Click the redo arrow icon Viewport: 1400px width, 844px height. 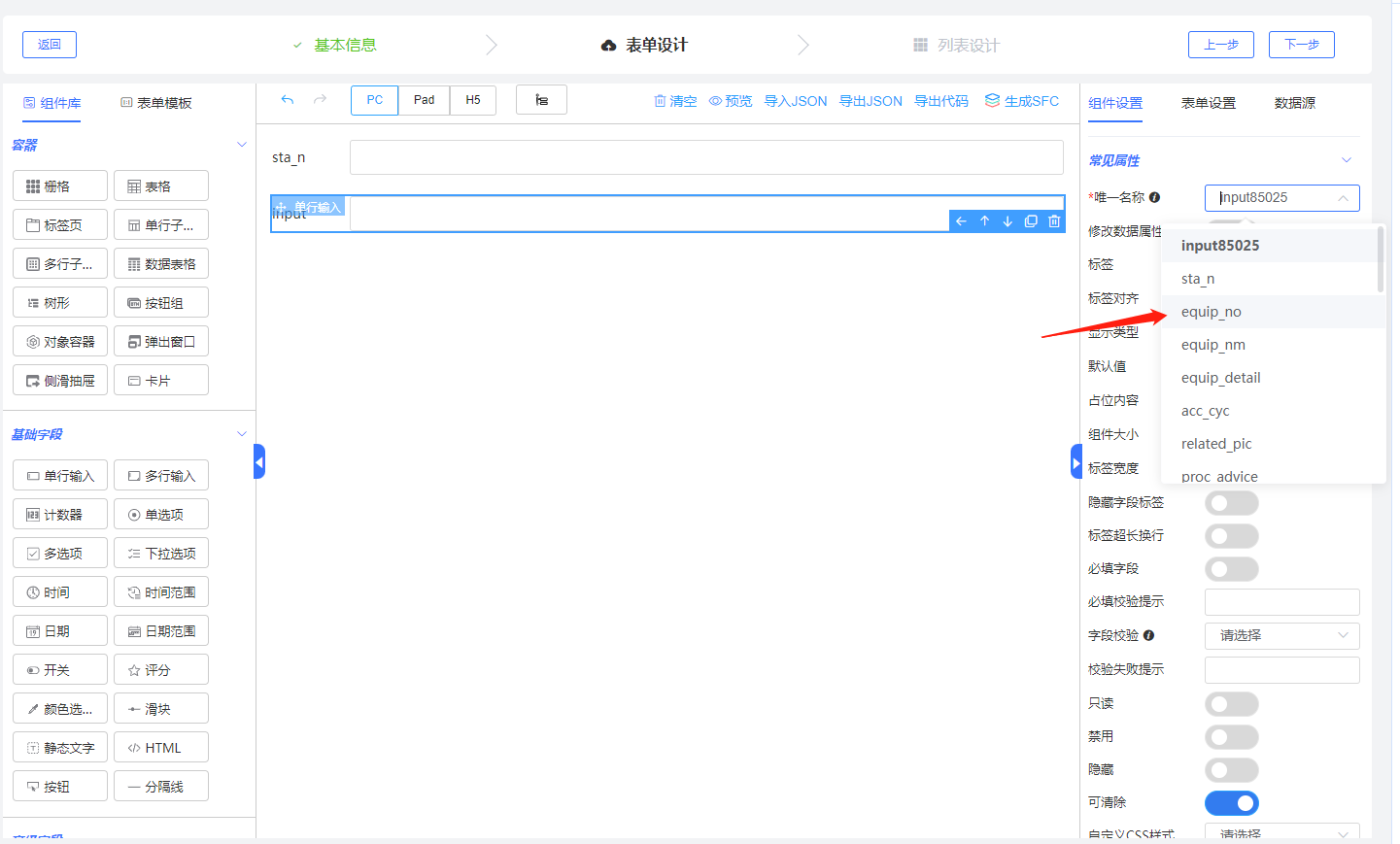coord(320,100)
